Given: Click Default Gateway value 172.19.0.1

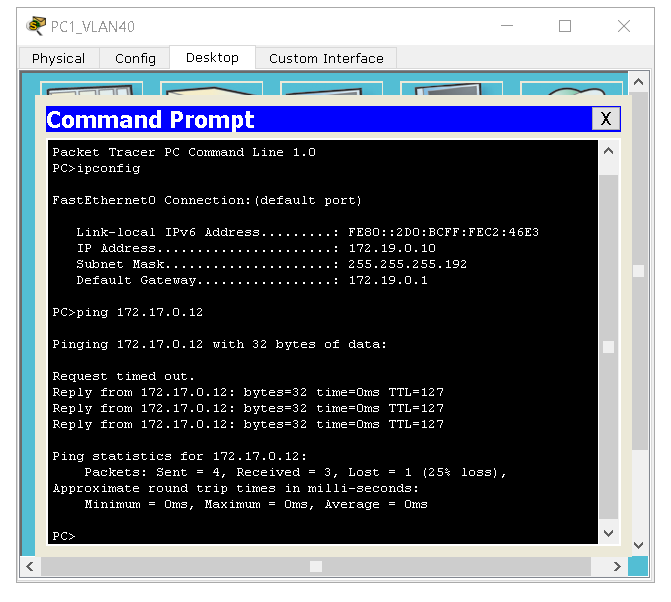Looking at the screenshot, I should [388, 280].
